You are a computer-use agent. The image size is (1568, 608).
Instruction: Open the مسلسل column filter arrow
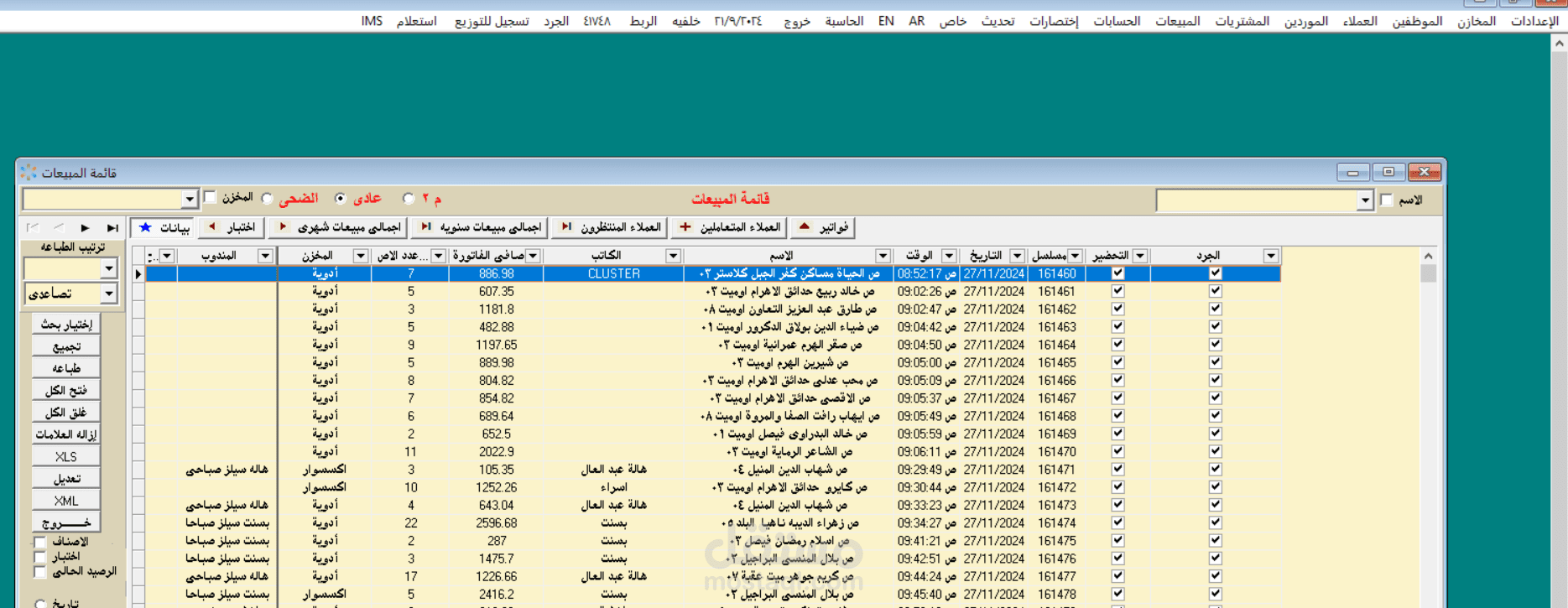coord(1076,256)
